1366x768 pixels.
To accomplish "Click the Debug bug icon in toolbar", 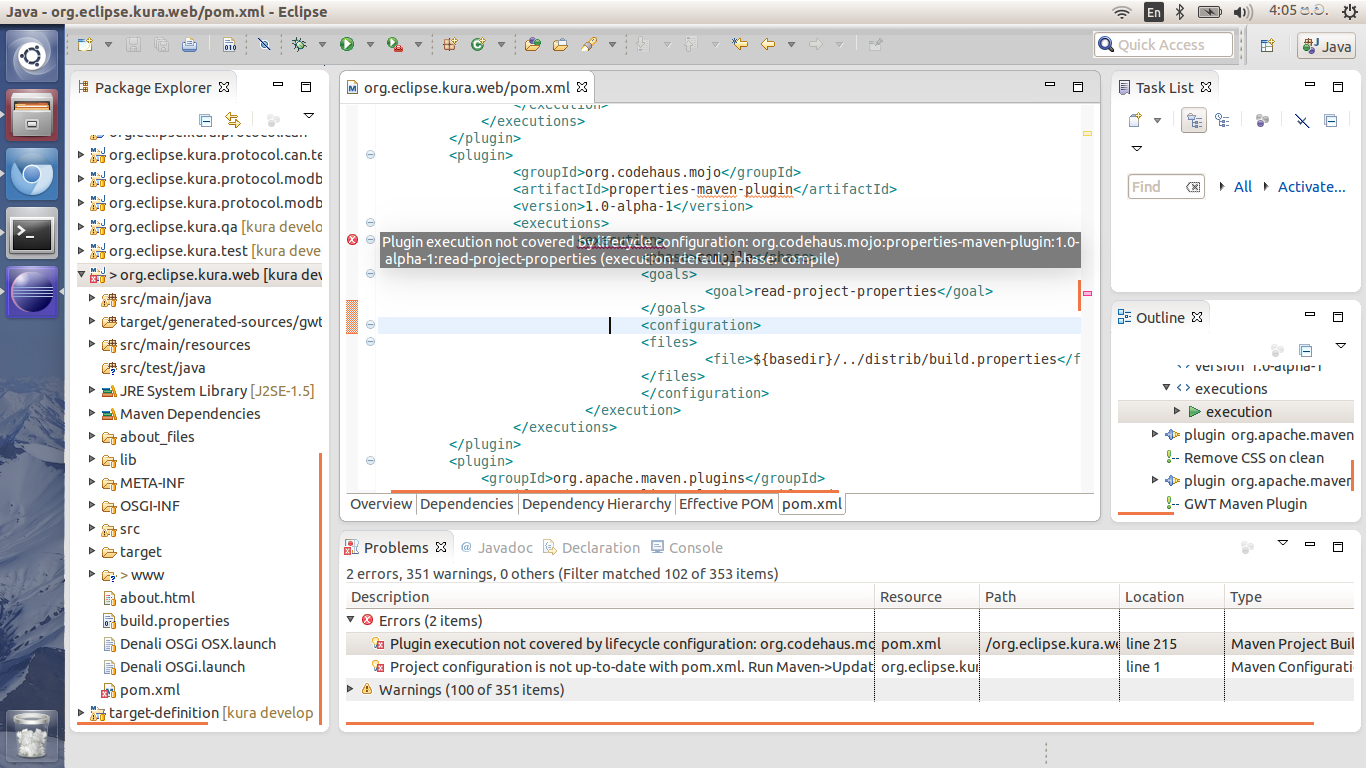I will [299, 45].
